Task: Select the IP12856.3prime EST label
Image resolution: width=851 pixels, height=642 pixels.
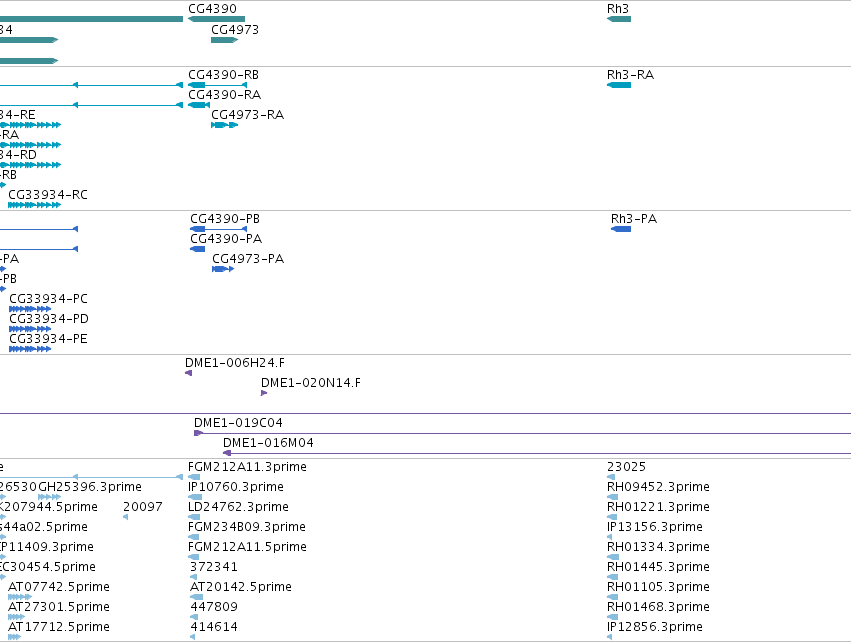Action: tap(655, 627)
